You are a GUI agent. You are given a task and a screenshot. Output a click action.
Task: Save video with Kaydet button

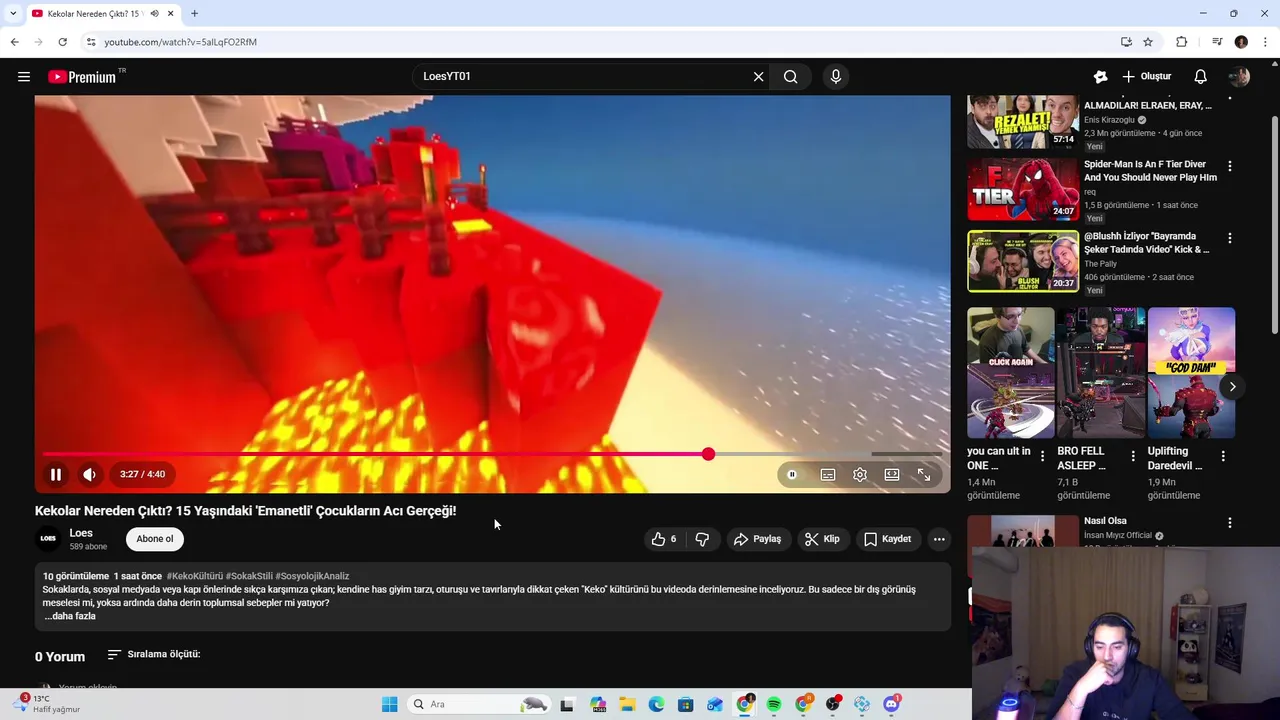888,539
